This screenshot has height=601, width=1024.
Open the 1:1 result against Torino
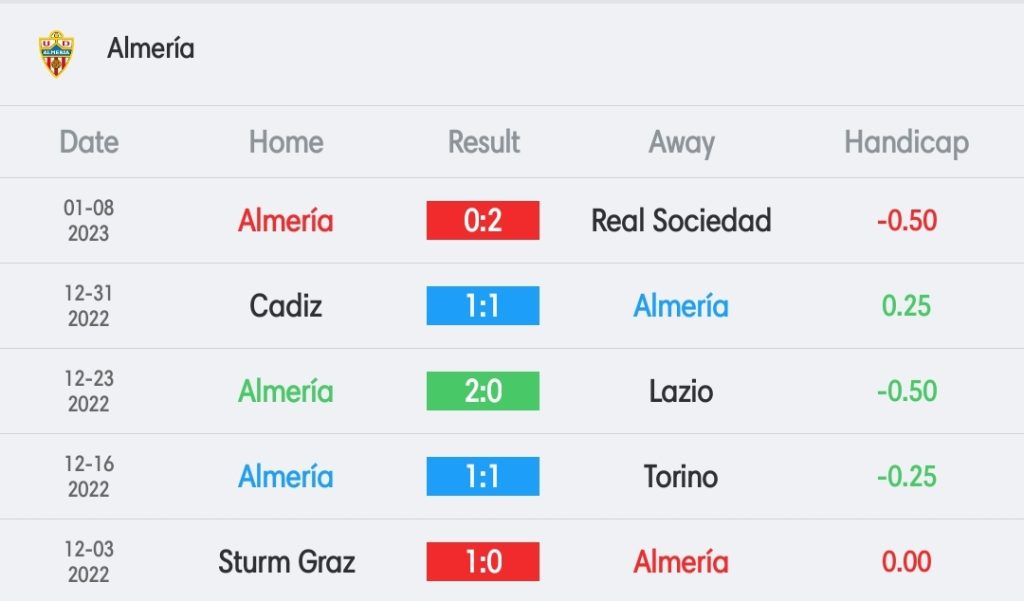coord(483,476)
